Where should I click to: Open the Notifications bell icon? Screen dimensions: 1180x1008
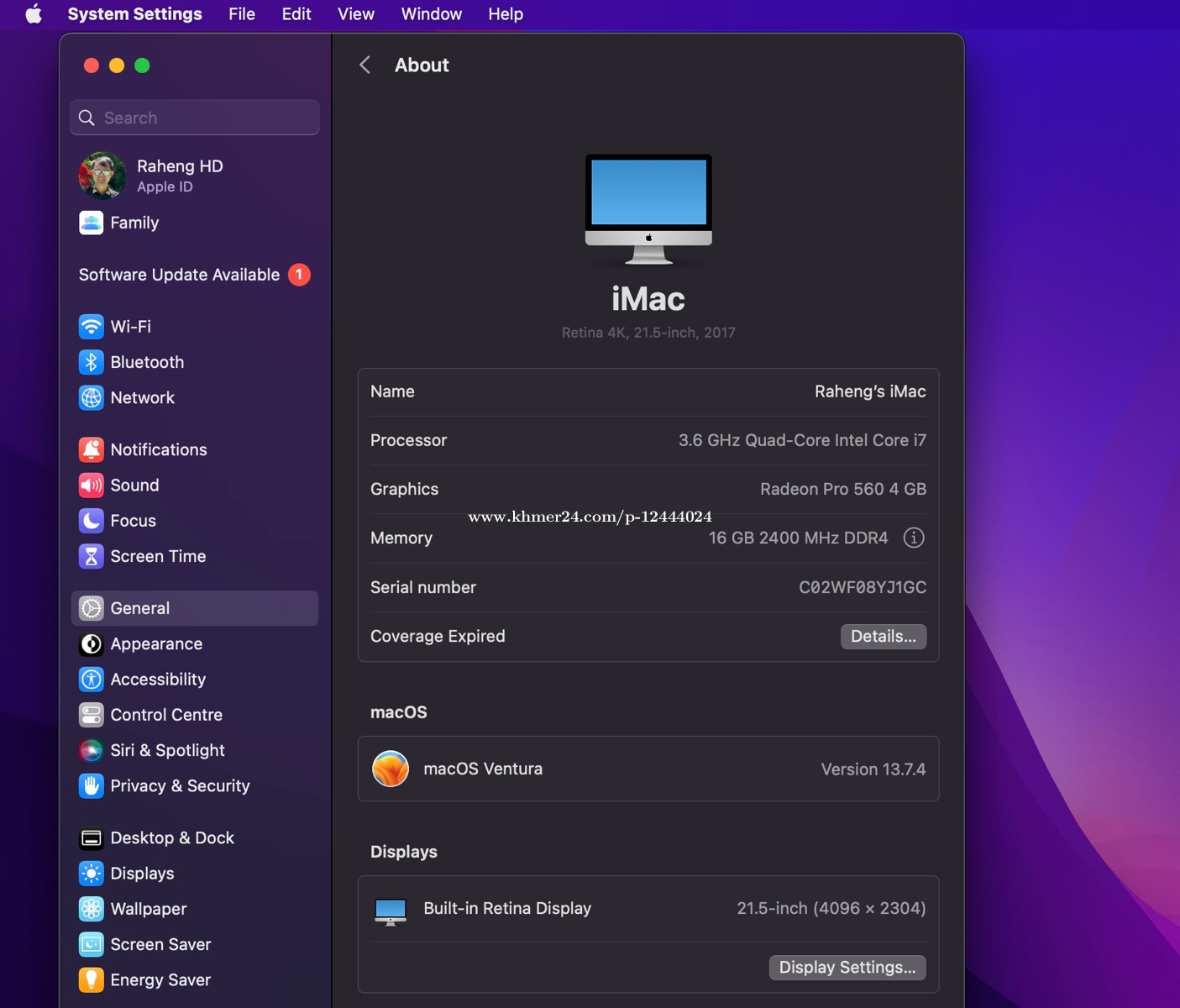(x=91, y=449)
